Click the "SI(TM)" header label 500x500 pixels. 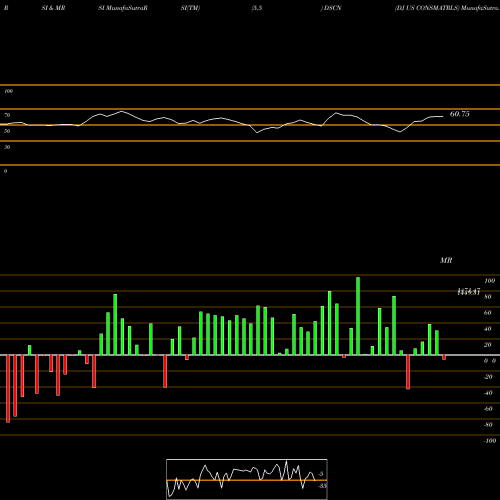click(190, 8)
